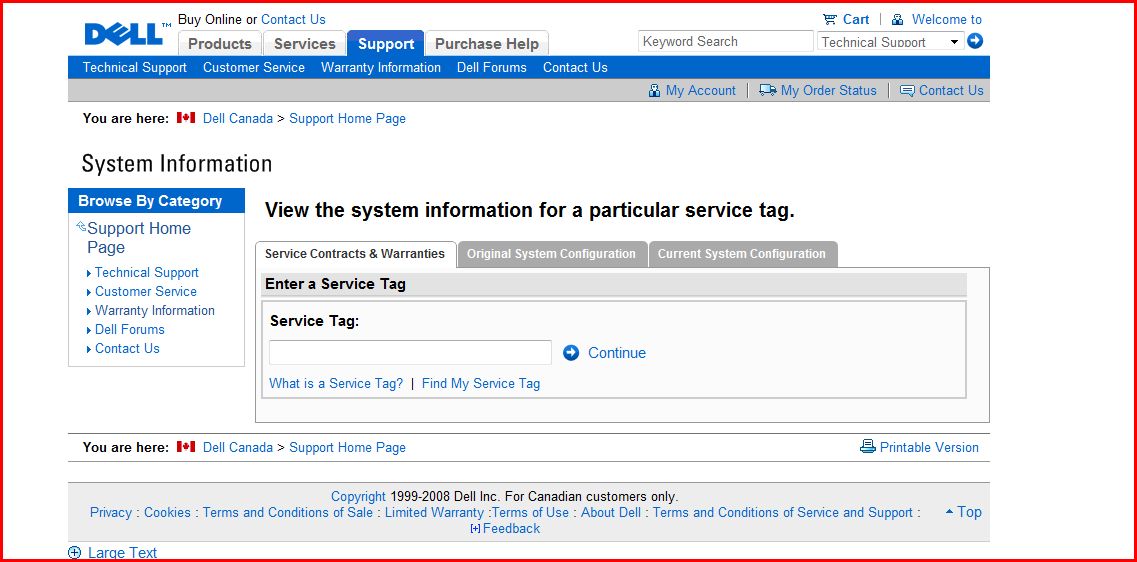Screen dimensions: 1137x562
Task: Click Dell Canada in top breadcrumb
Action: [238, 118]
